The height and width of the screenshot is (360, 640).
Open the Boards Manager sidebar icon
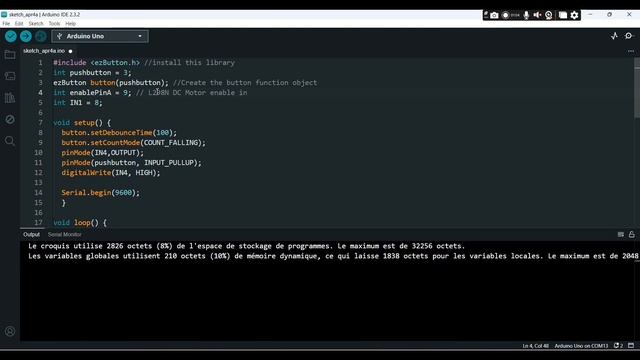[10, 76]
